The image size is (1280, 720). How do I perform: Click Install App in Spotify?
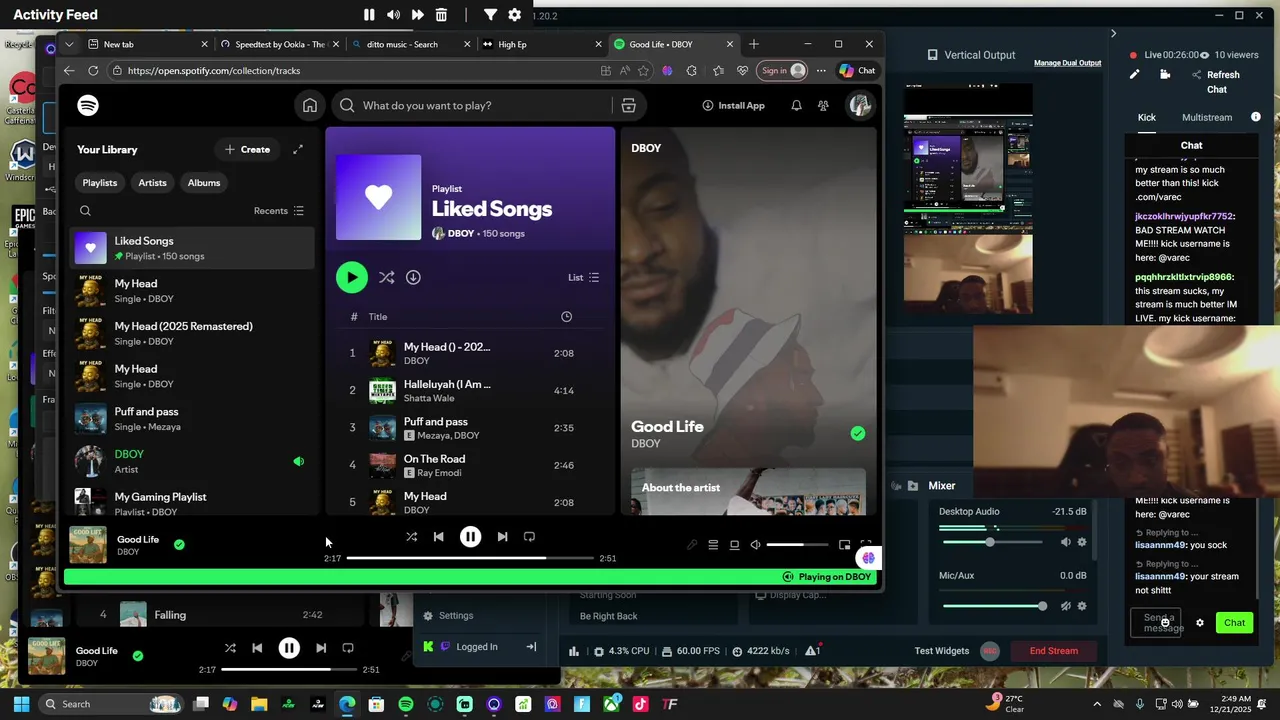(733, 105)
